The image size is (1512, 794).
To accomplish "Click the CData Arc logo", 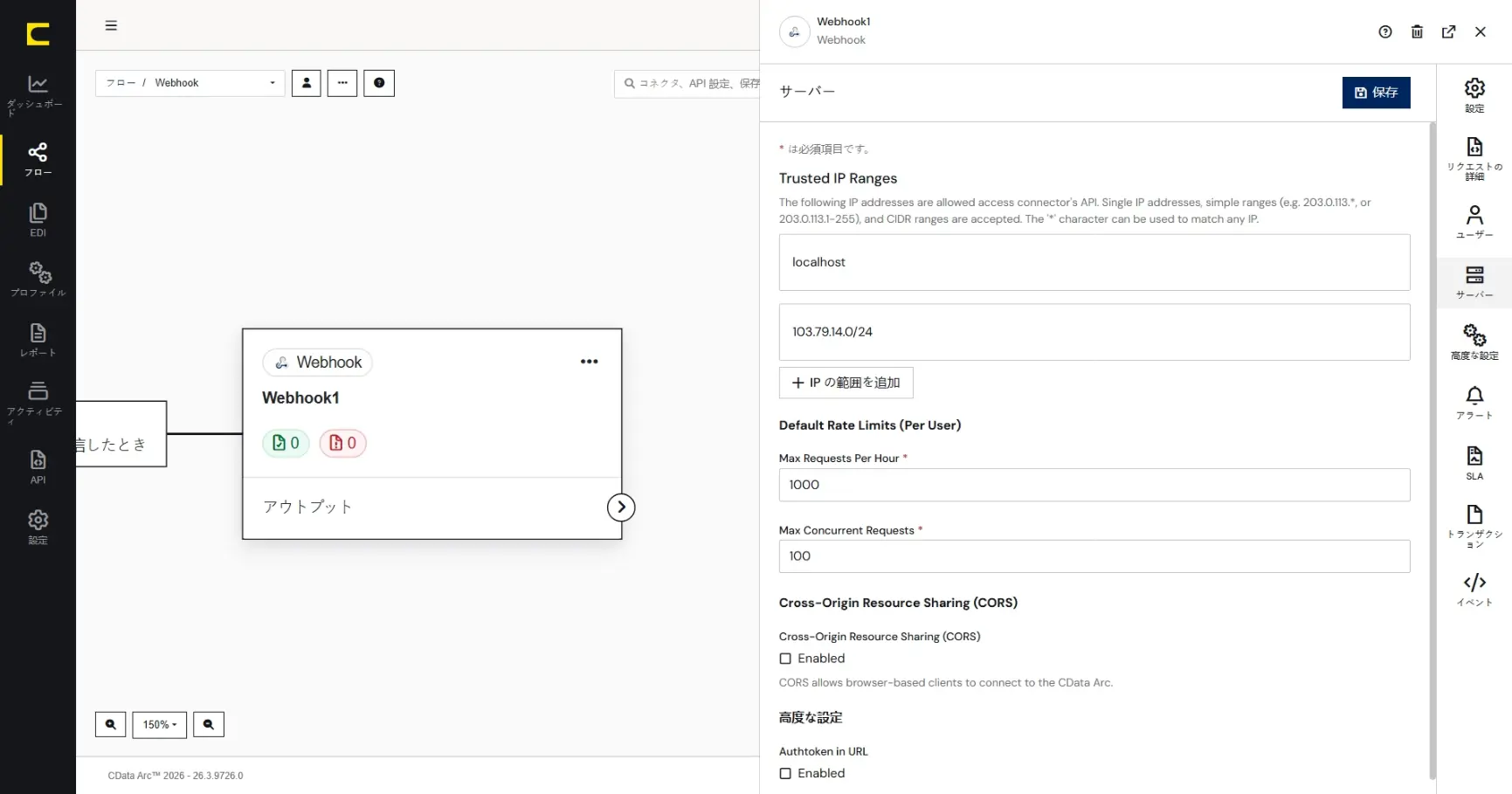I will pos(38,34).
